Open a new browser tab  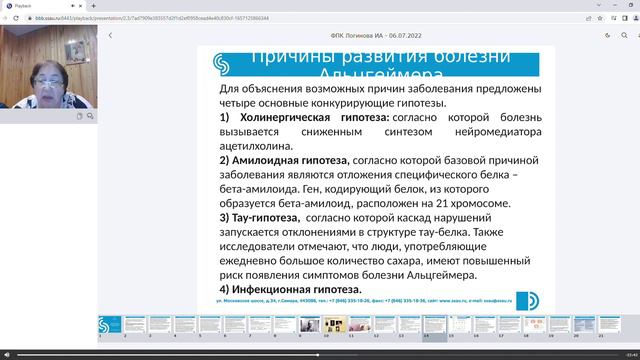pos(93,6)
